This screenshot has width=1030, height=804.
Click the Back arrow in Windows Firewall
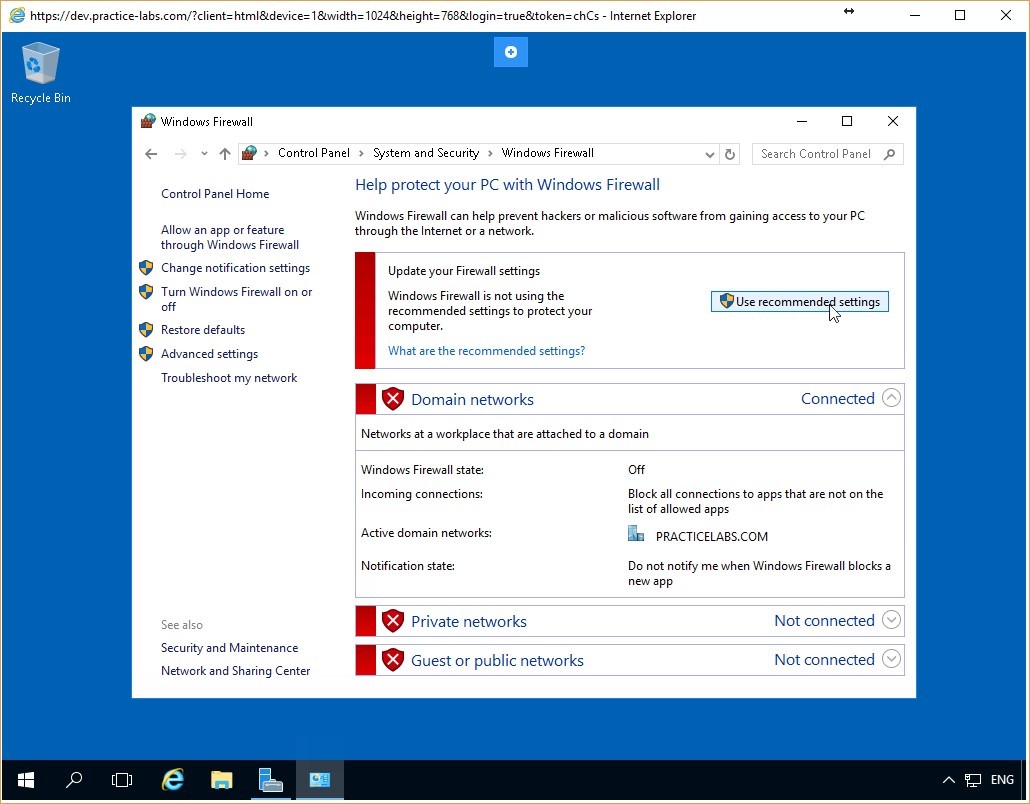151,154
